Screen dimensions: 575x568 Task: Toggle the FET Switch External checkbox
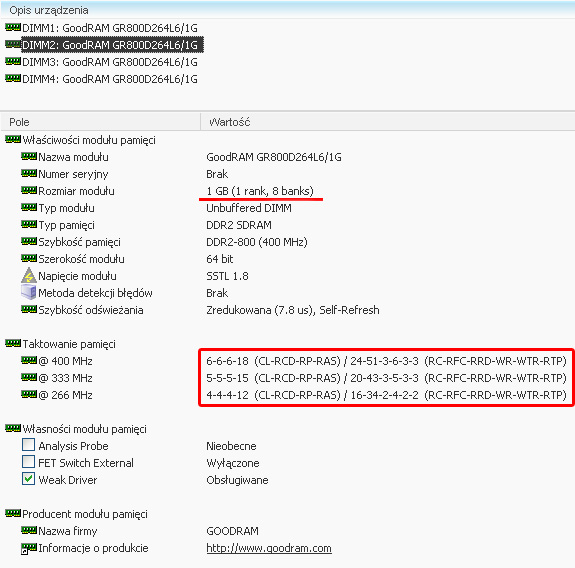tap(28, 462)
